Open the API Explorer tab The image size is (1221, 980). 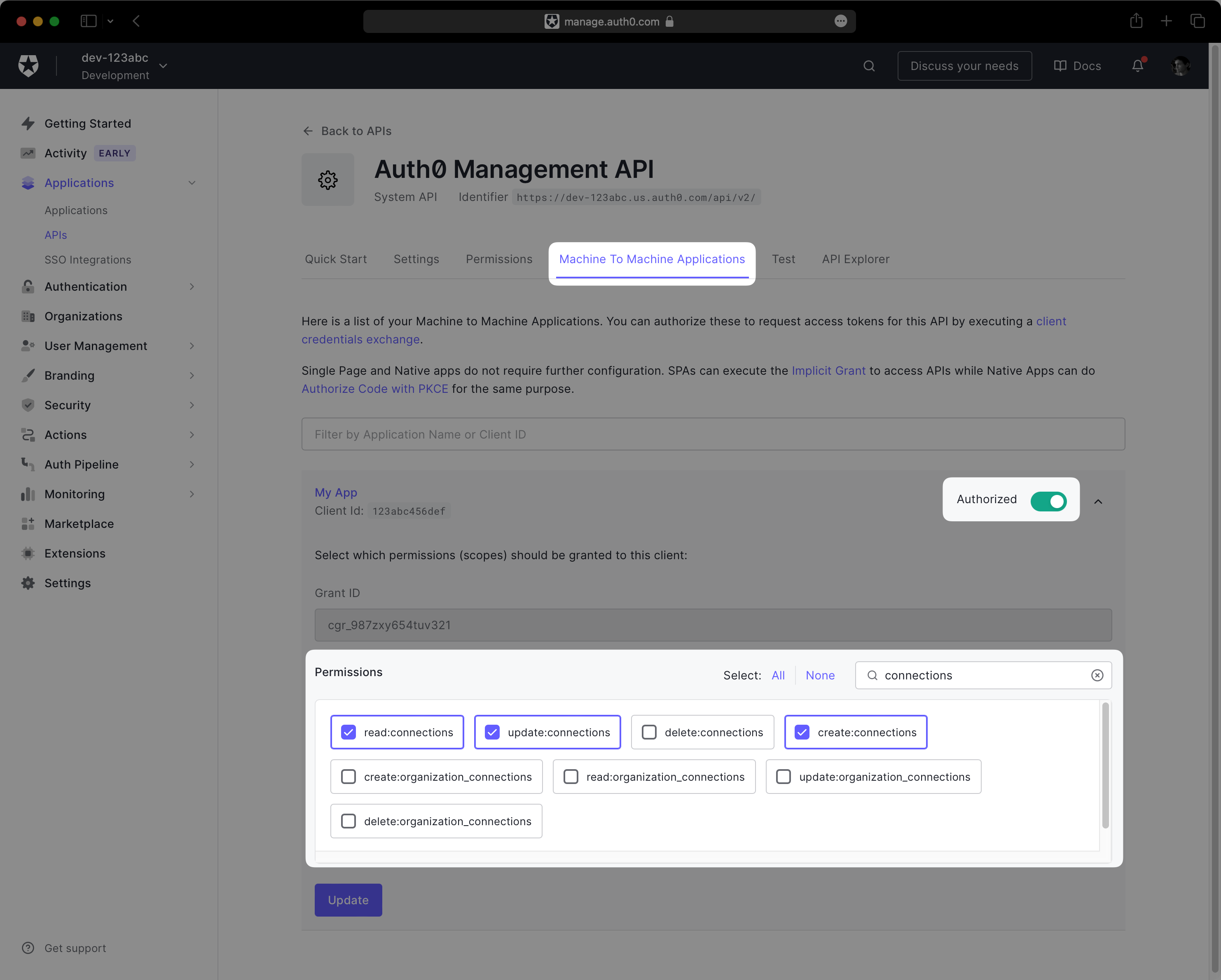coord(855,259)
